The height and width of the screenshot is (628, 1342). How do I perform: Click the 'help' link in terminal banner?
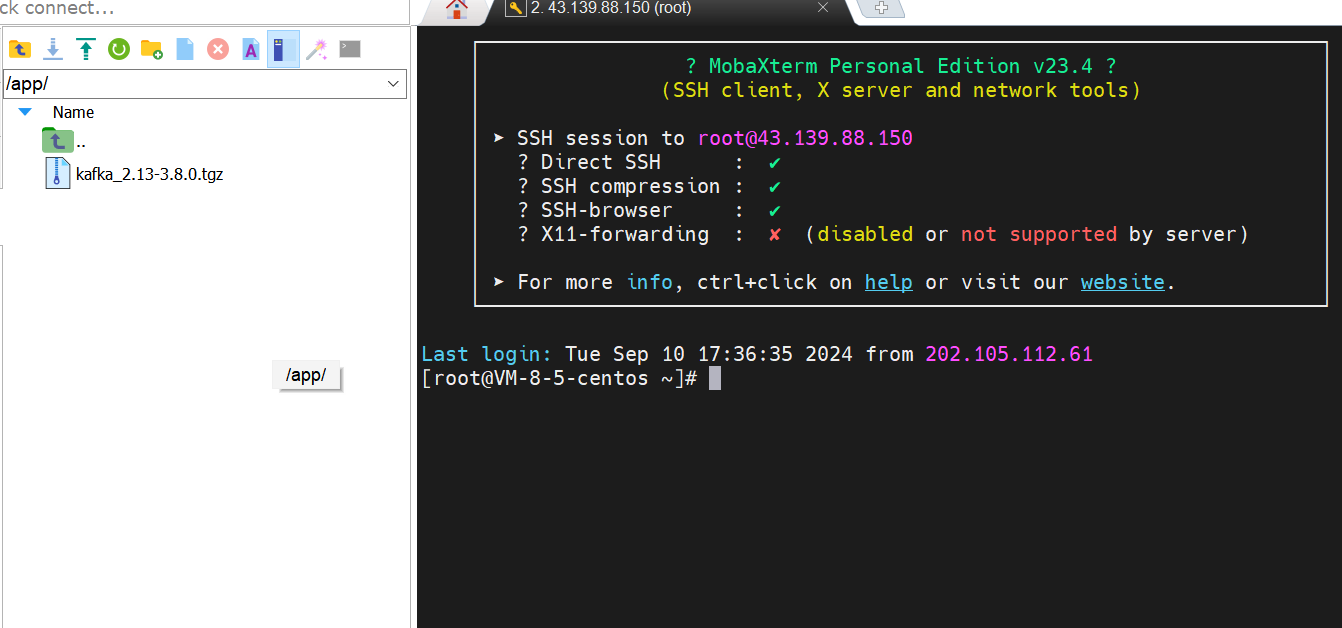tap(888, 282)
